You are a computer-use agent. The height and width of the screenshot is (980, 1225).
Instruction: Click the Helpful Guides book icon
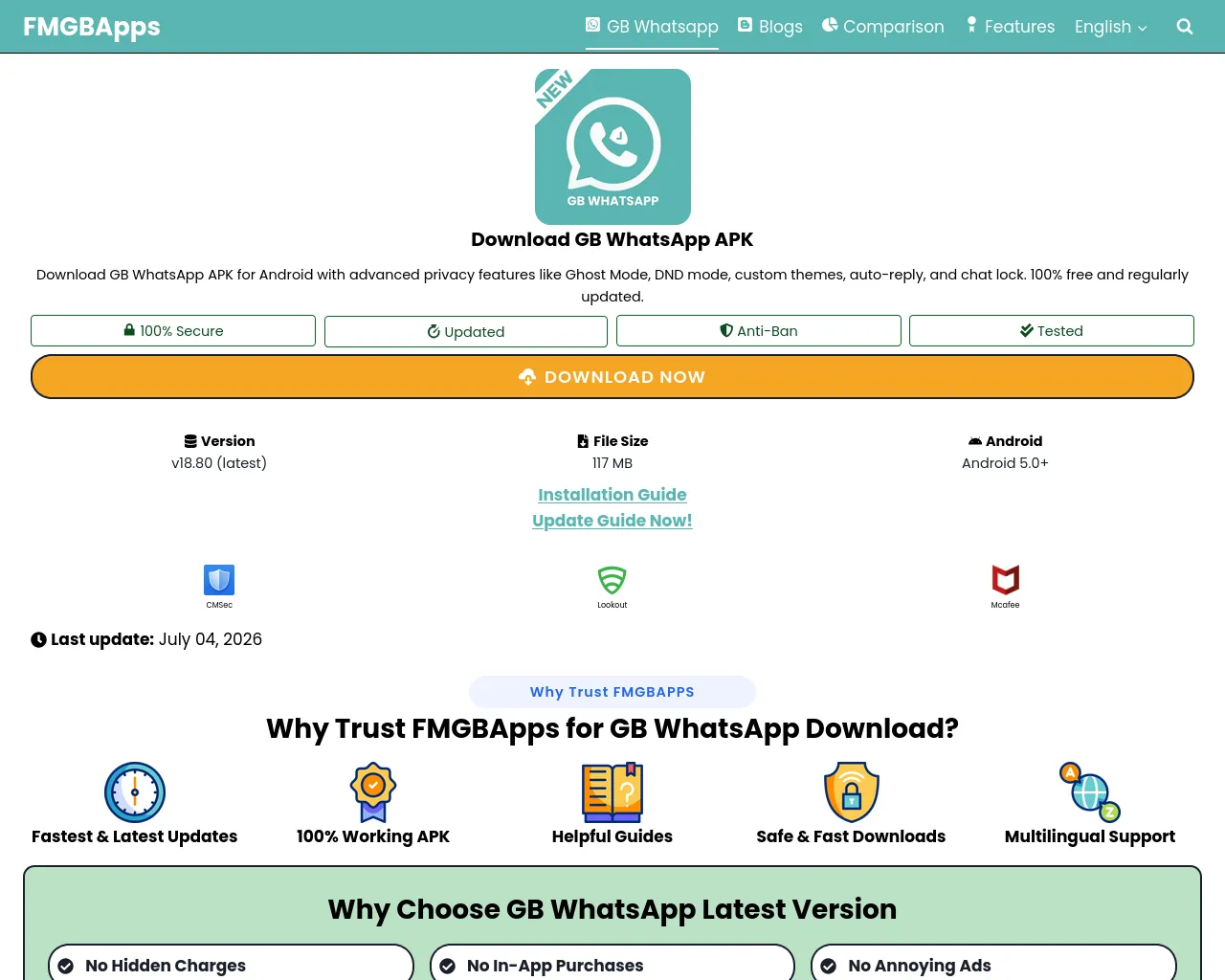[x=612, y=792]
